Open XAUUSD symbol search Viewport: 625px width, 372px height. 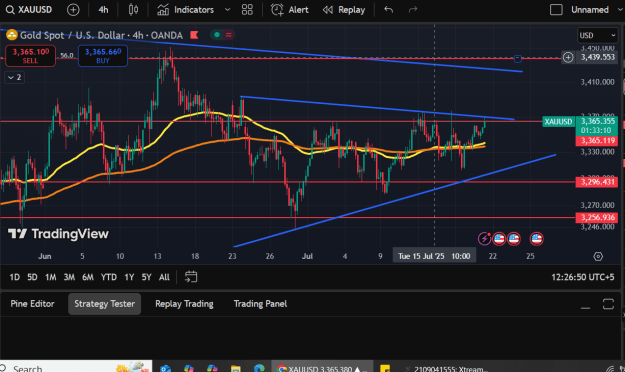(x=29, y=10)
